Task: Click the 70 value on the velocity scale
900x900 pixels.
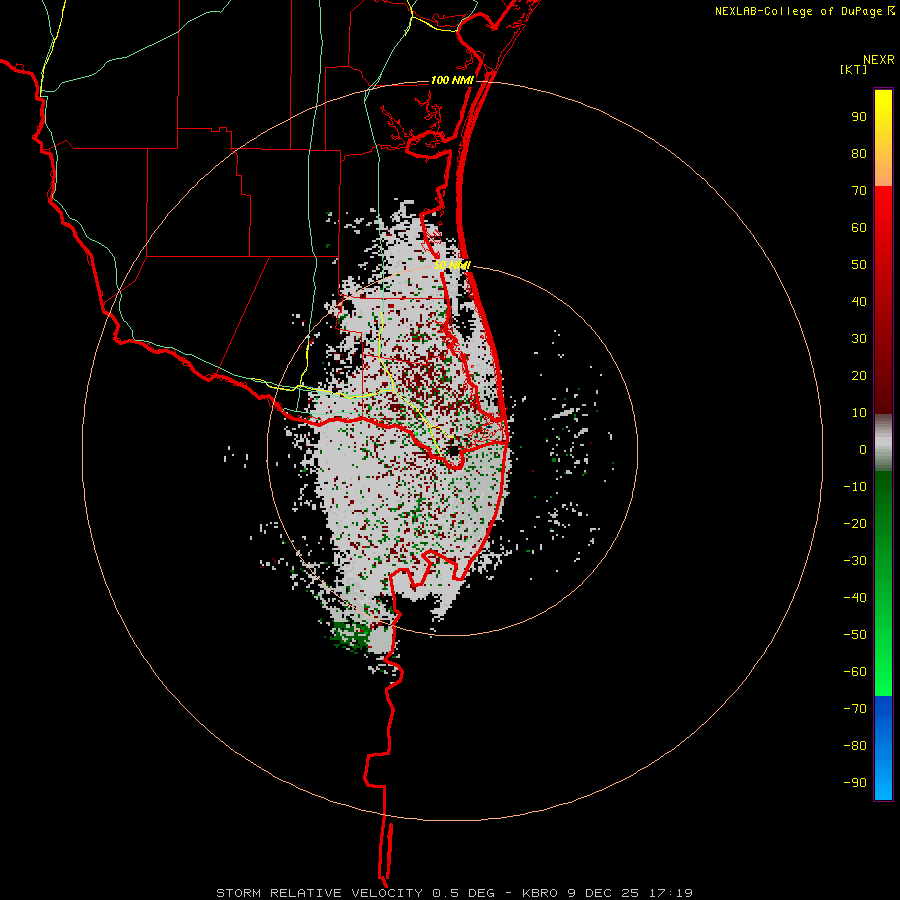Action: (x=859, y=191)
